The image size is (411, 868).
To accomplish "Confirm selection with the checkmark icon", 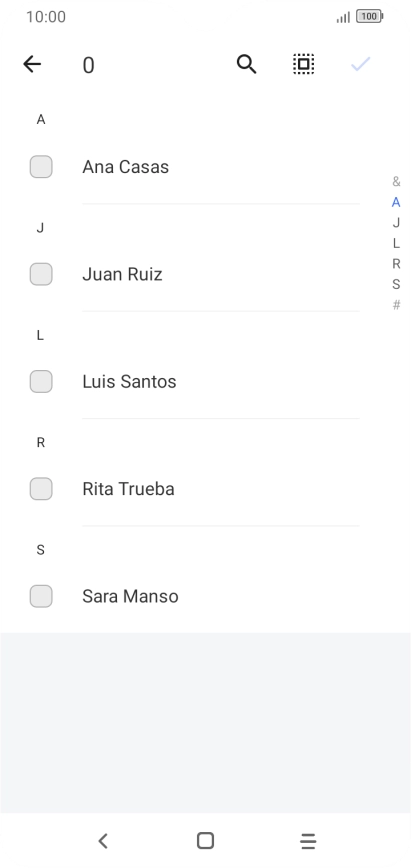I will [x=361, y=64].
